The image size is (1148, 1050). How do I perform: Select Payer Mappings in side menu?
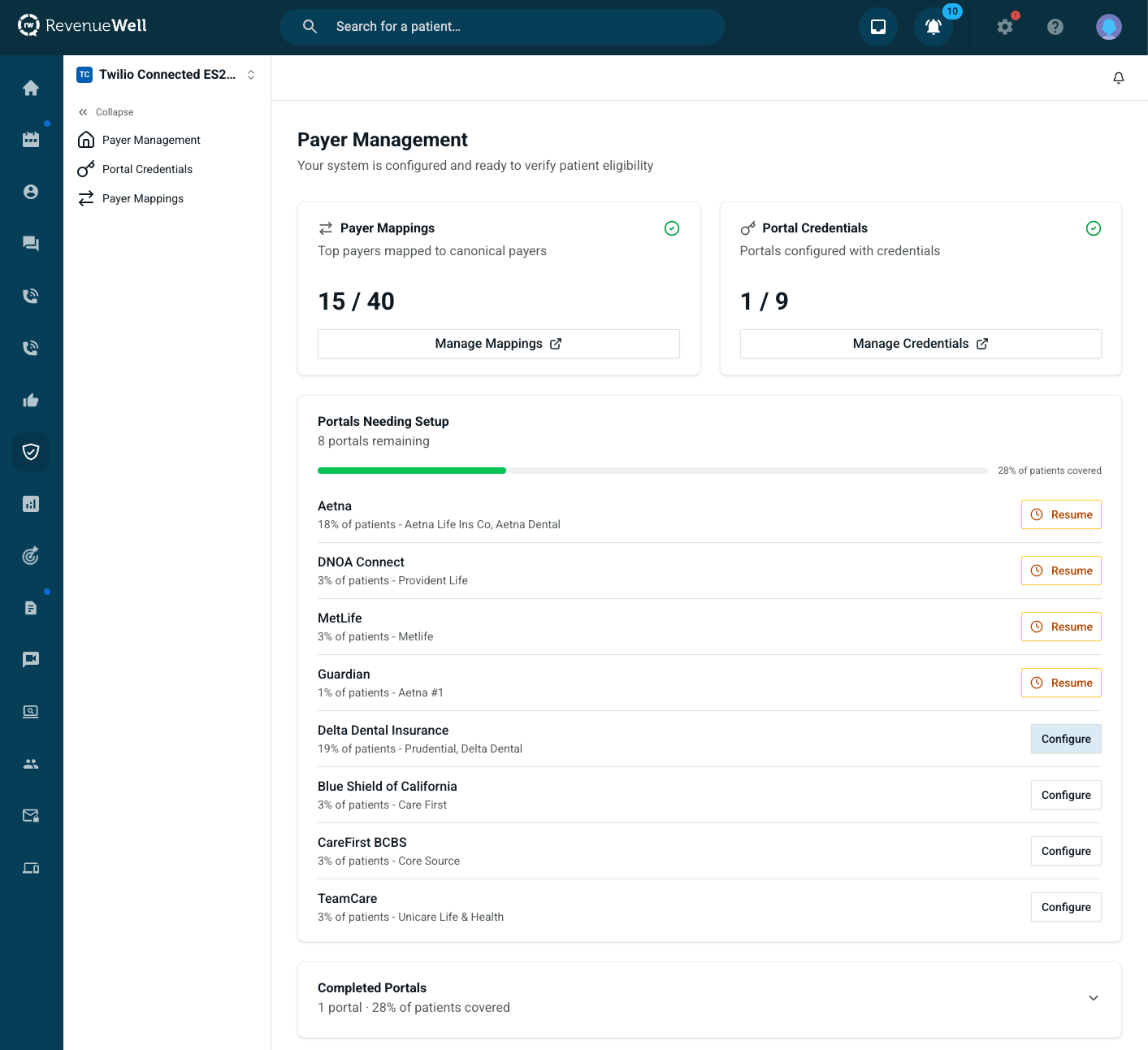click(142, 198)
